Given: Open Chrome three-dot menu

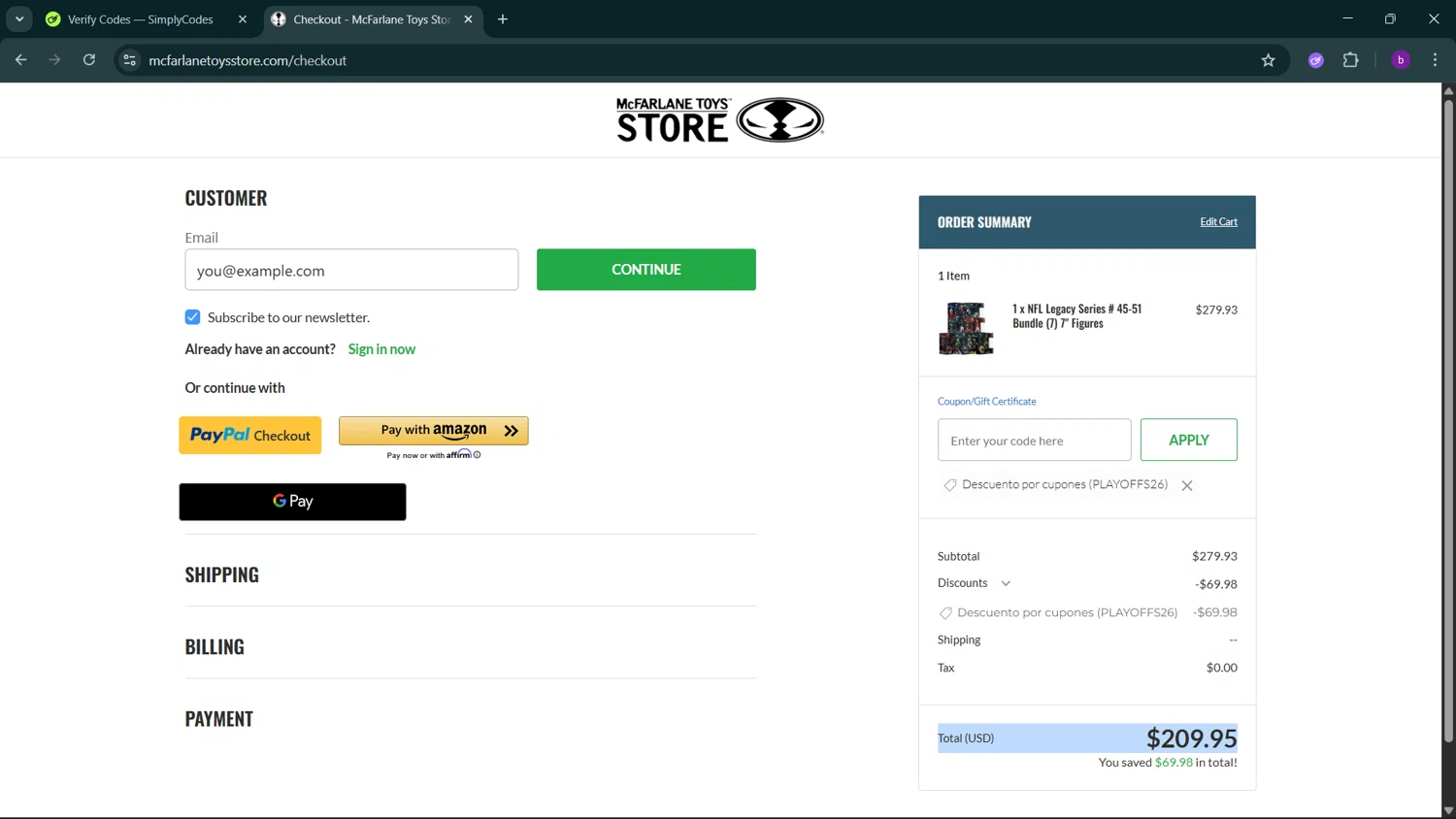Looking at the screenshot, I should click(1435, 60).
